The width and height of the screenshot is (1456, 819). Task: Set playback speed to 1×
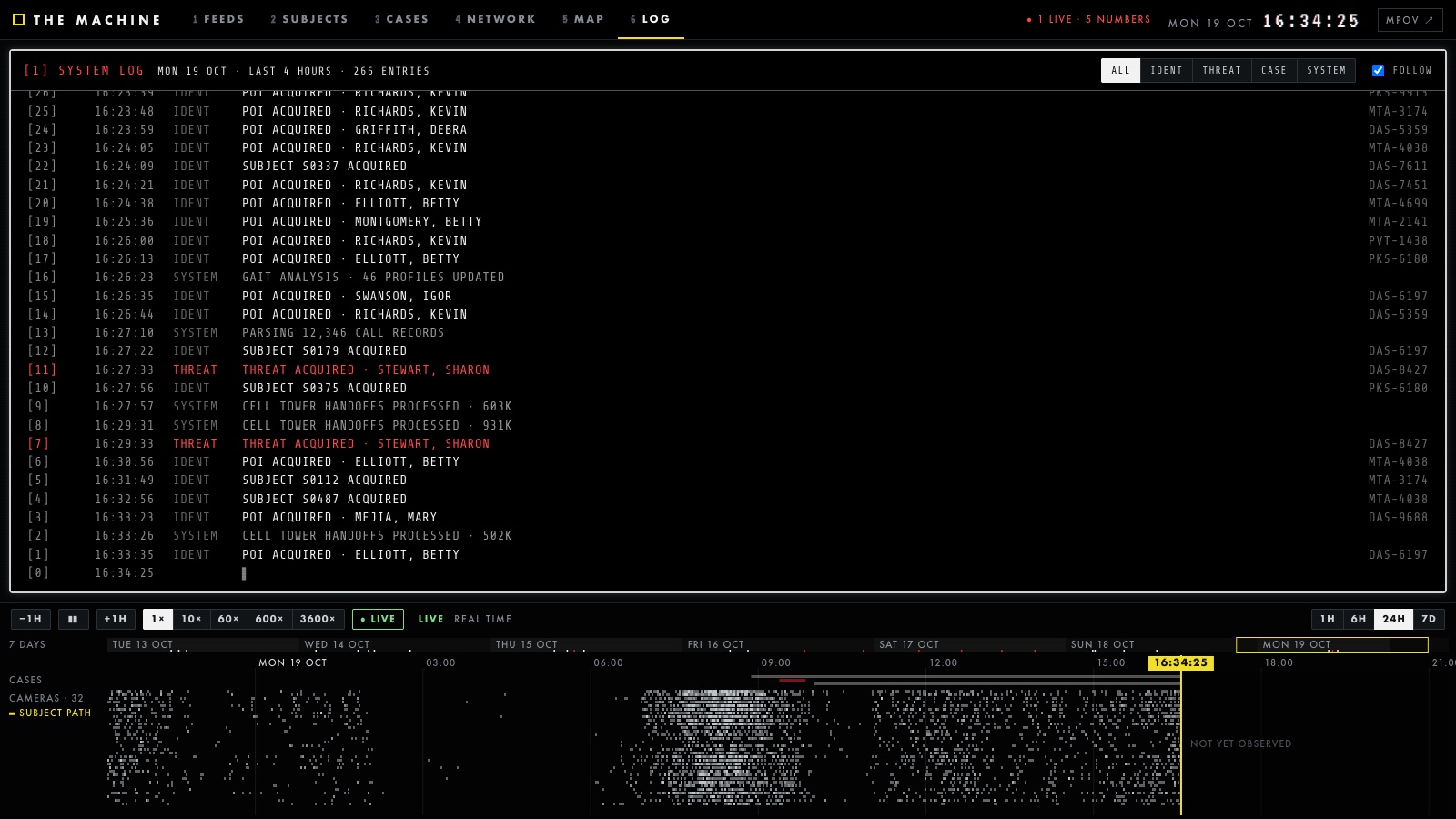pos(158,619)
